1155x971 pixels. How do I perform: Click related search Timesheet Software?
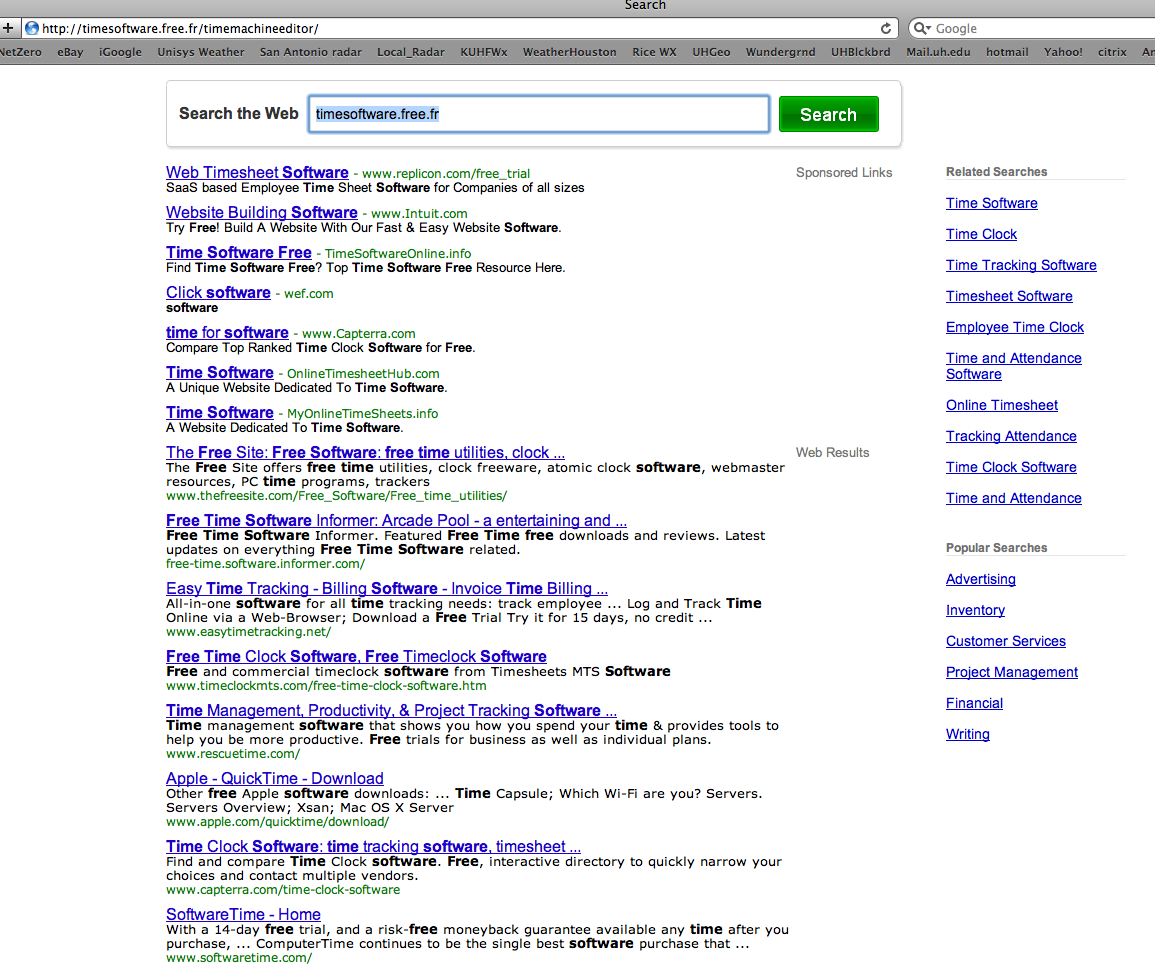tap(1009, 296)
